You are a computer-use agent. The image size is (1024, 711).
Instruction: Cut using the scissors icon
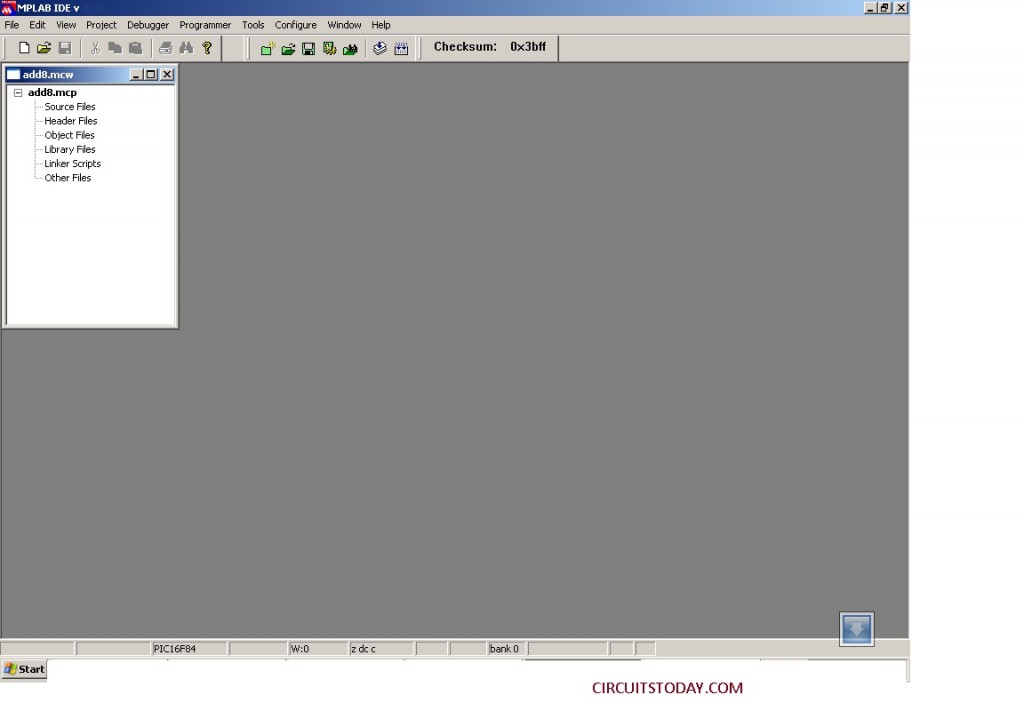pyautogui.click(x=94, y=47)
